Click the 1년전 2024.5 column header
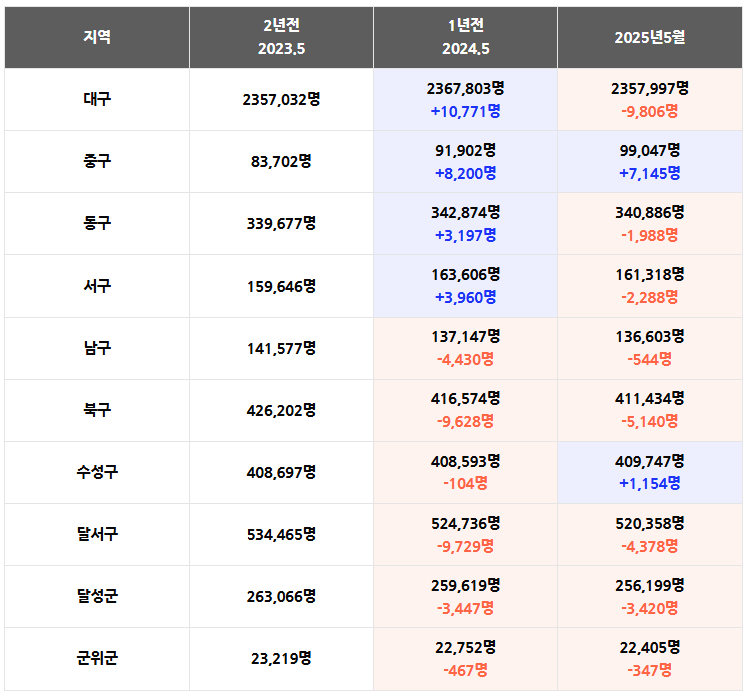Screen dimensions: 749x698 [x=466, y=37]
